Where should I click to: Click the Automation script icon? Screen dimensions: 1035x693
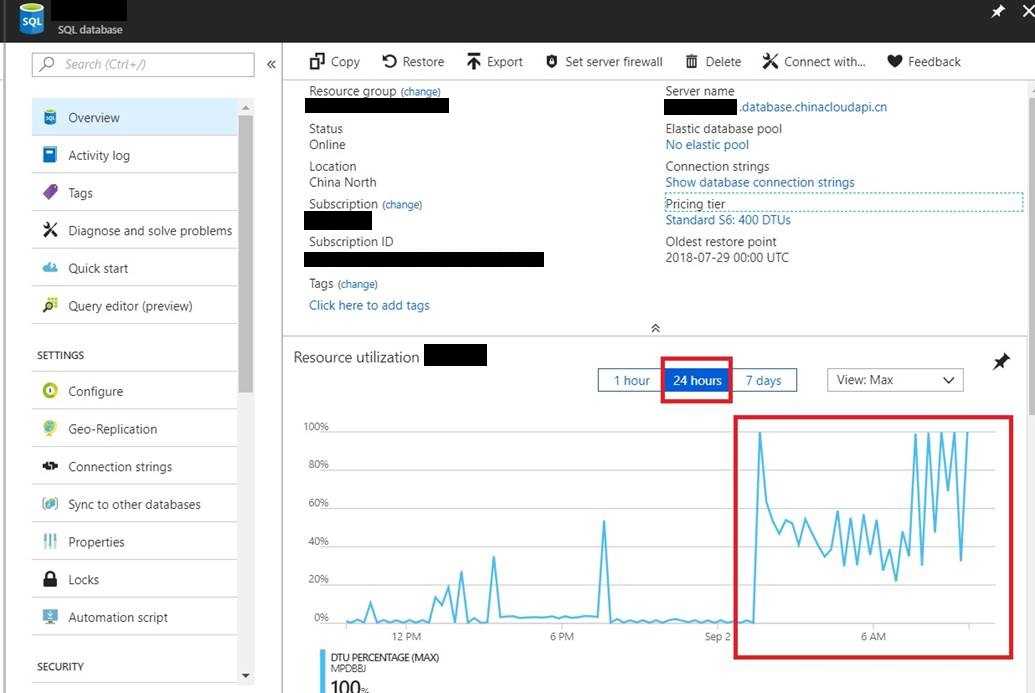pyautogui.click(x=50, y=616)
